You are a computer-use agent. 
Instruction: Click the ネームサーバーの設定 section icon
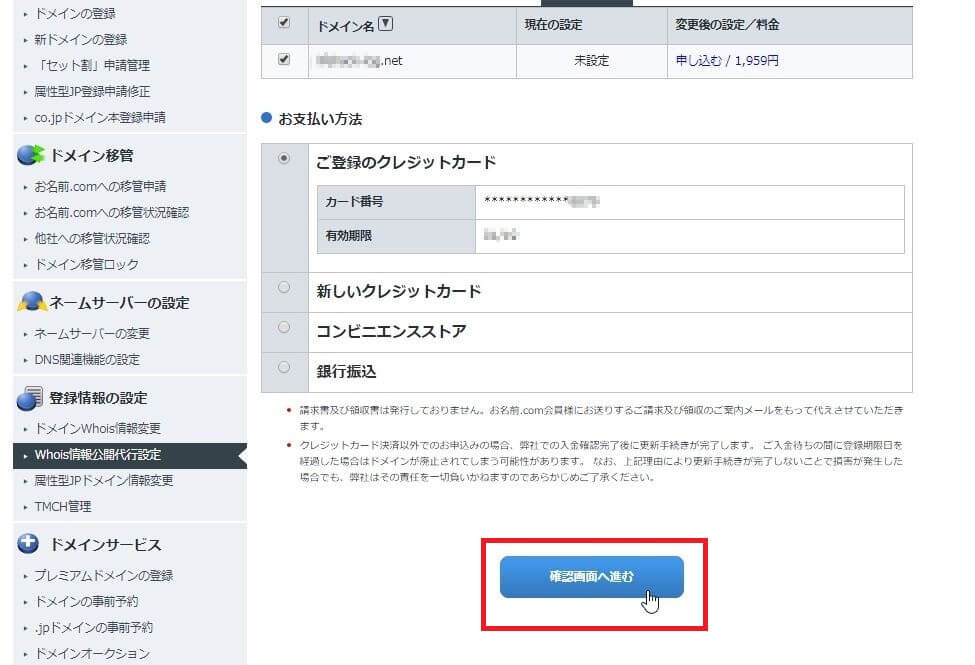click(30, 302)
